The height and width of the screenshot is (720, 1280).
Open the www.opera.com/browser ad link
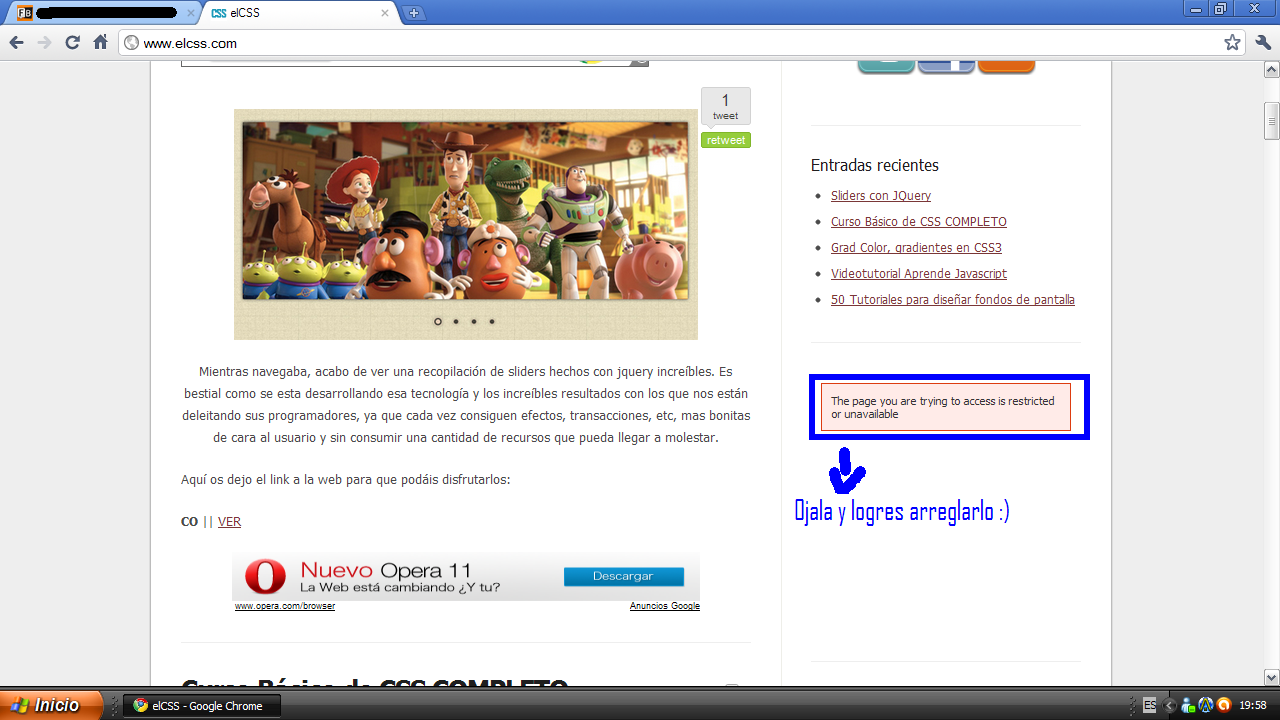pos(285,606)
